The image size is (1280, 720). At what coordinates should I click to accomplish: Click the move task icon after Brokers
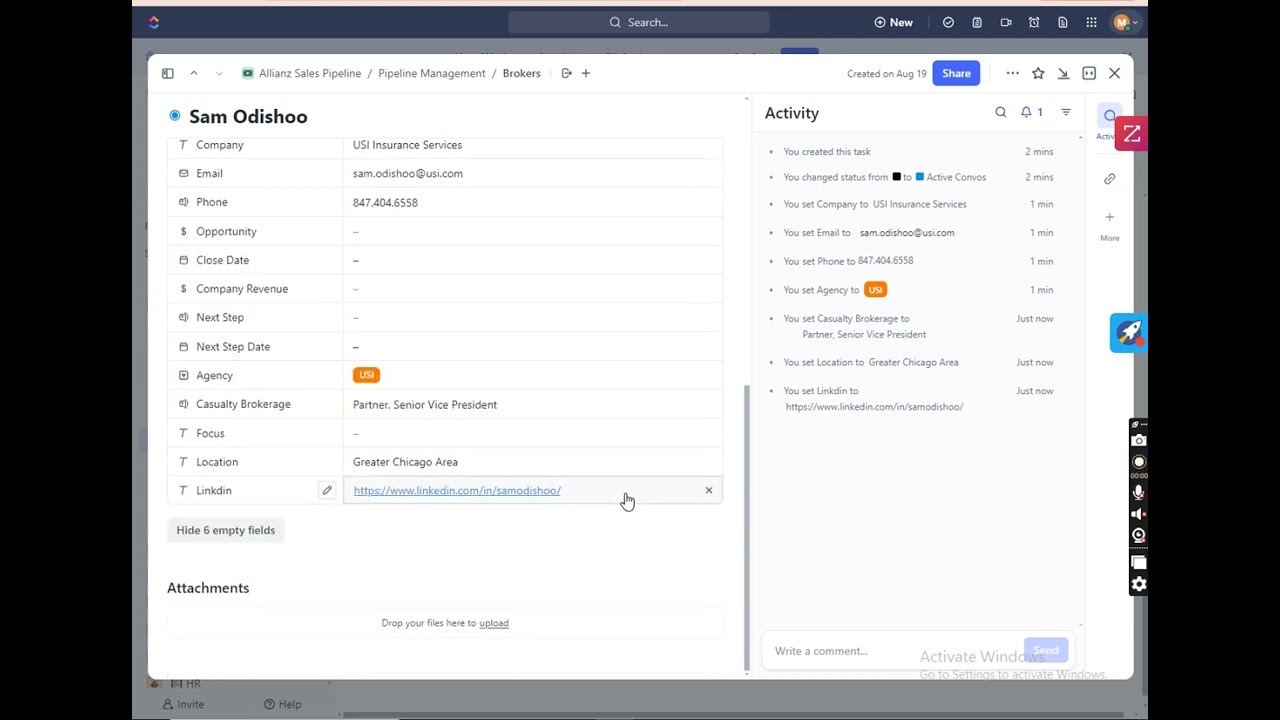(x=566, y=73)
